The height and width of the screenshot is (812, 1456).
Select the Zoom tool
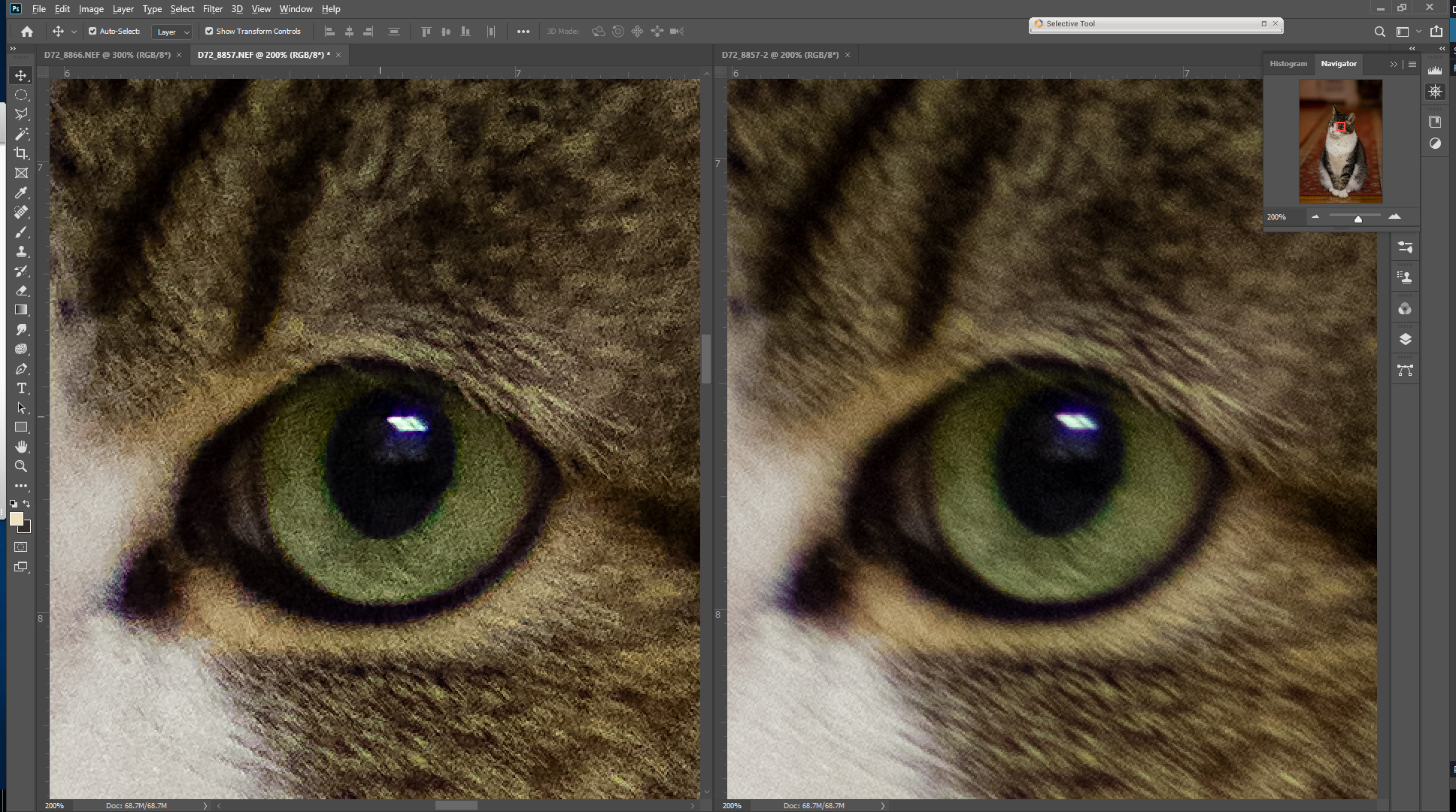[21, 467]
